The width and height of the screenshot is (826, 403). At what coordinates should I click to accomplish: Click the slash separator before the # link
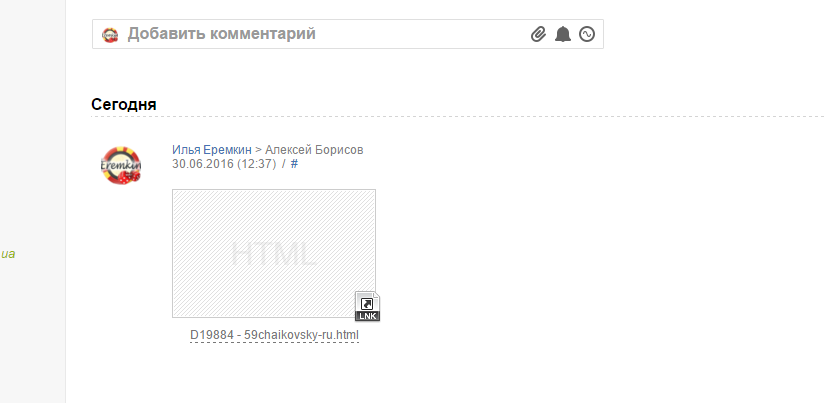click(283, 164)
